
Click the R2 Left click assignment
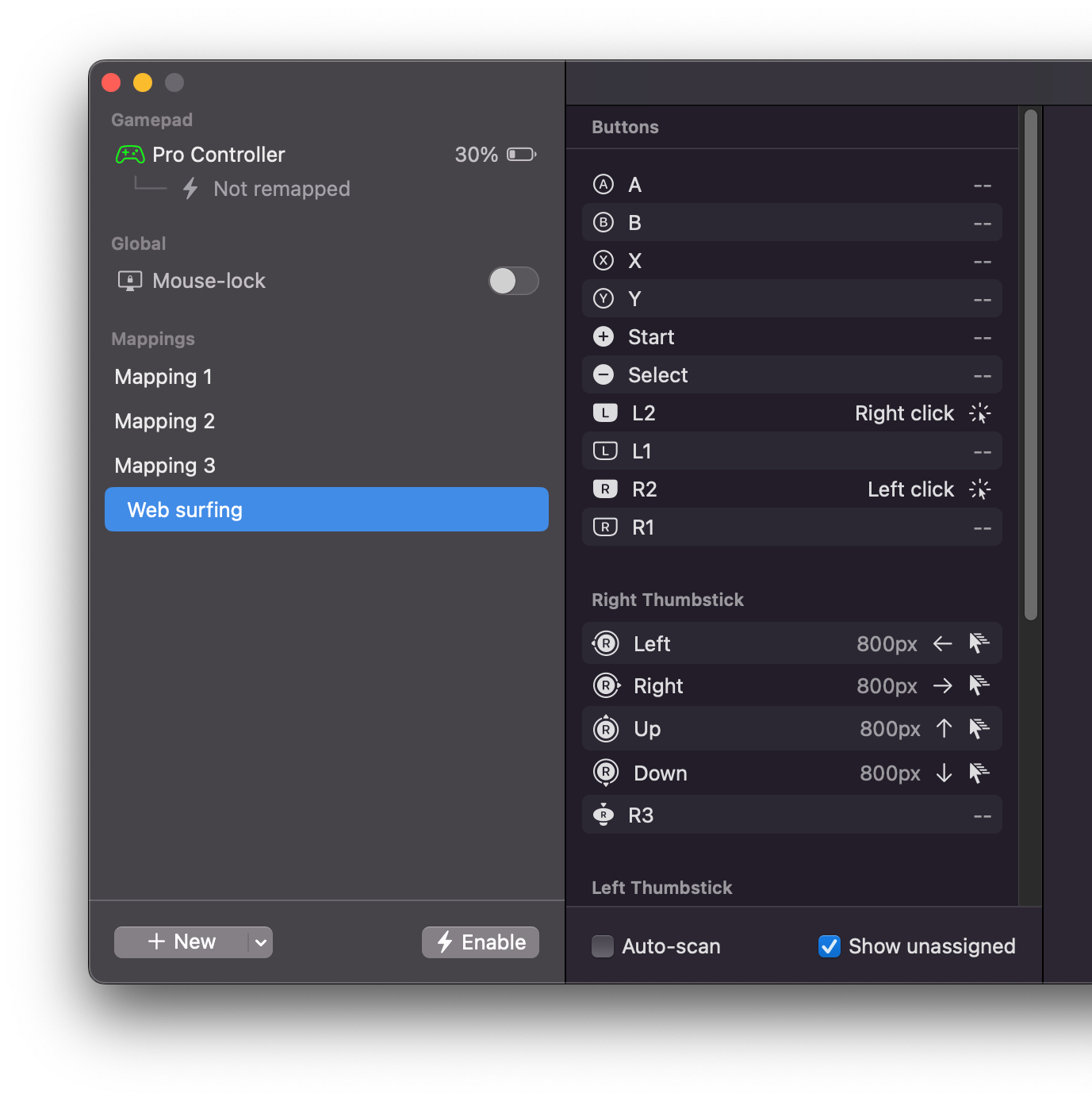[910, 489]
